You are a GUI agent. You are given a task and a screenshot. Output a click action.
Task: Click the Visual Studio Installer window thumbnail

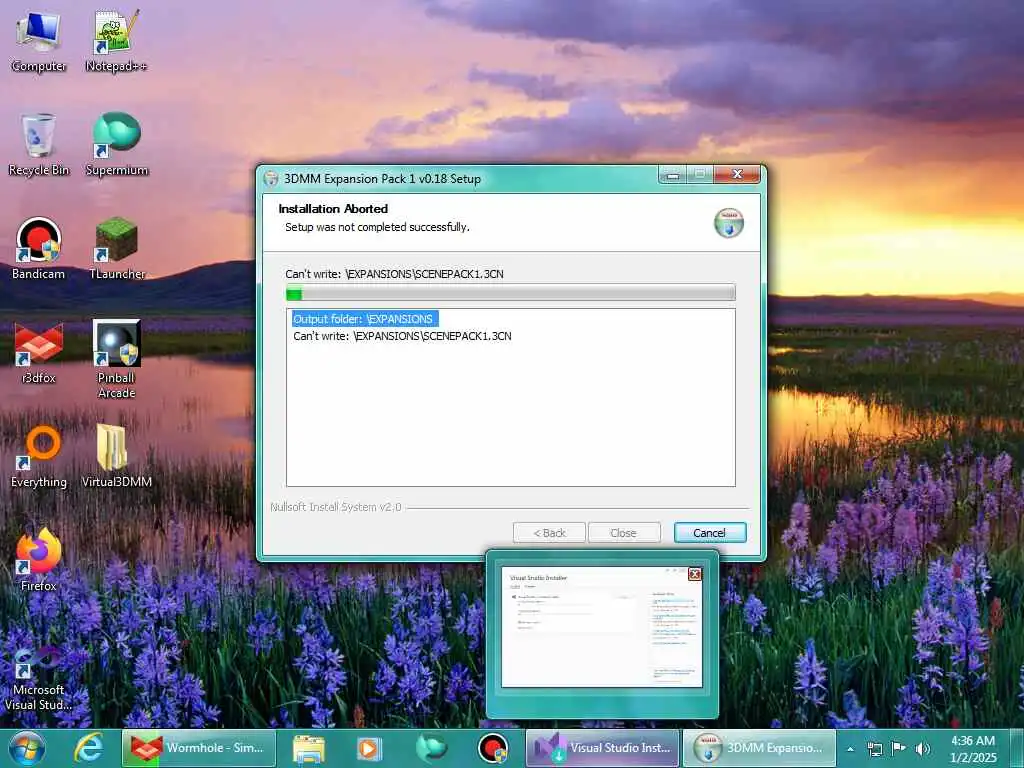pyautogui.click(x=601, y=626)
